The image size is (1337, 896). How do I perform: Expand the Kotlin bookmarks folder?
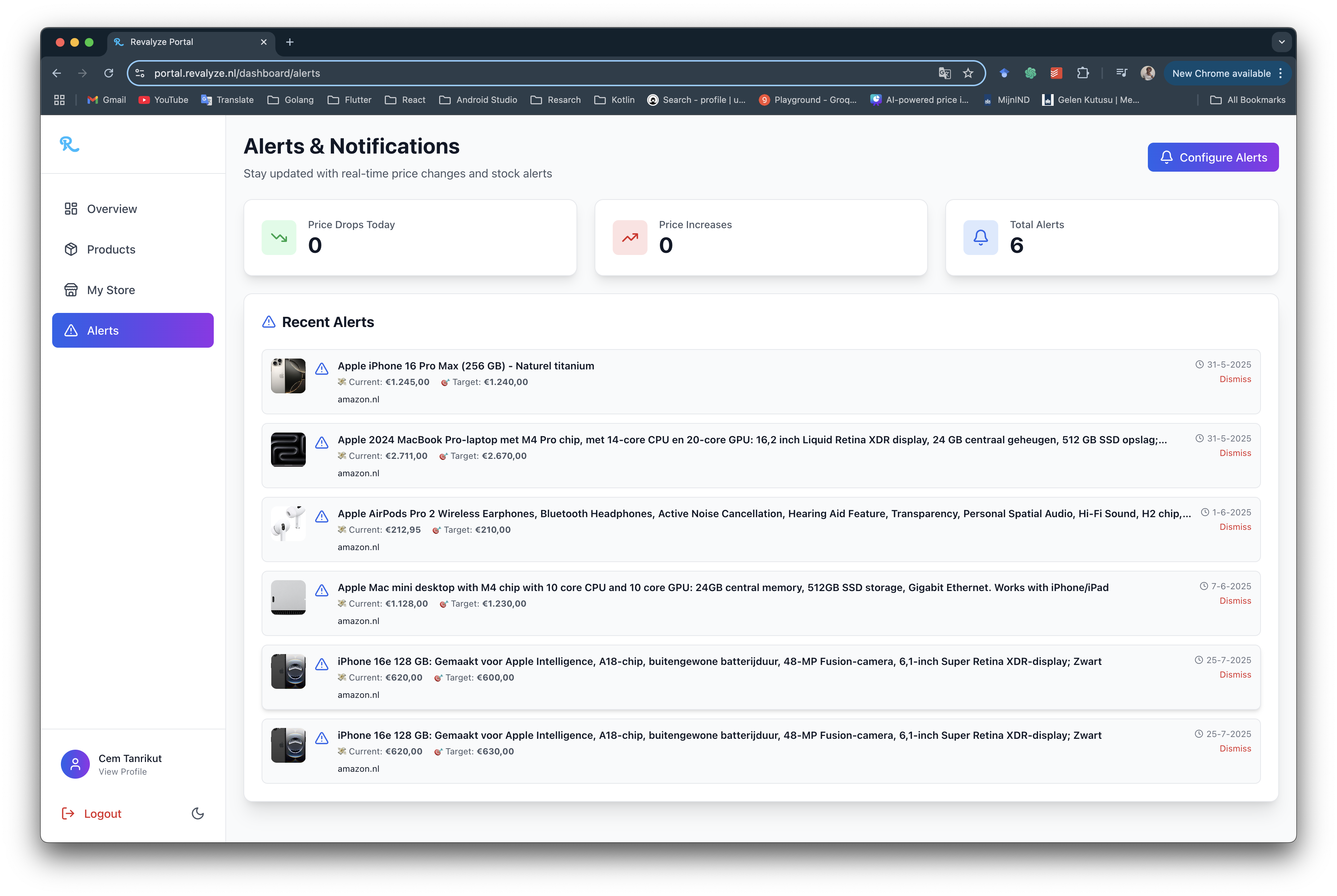[614, 100]
